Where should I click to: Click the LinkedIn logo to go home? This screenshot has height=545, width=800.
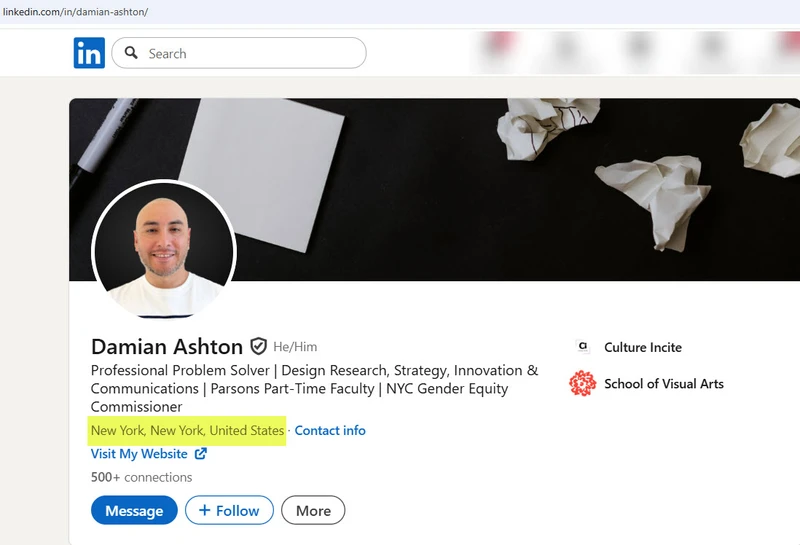coord(89,53)
